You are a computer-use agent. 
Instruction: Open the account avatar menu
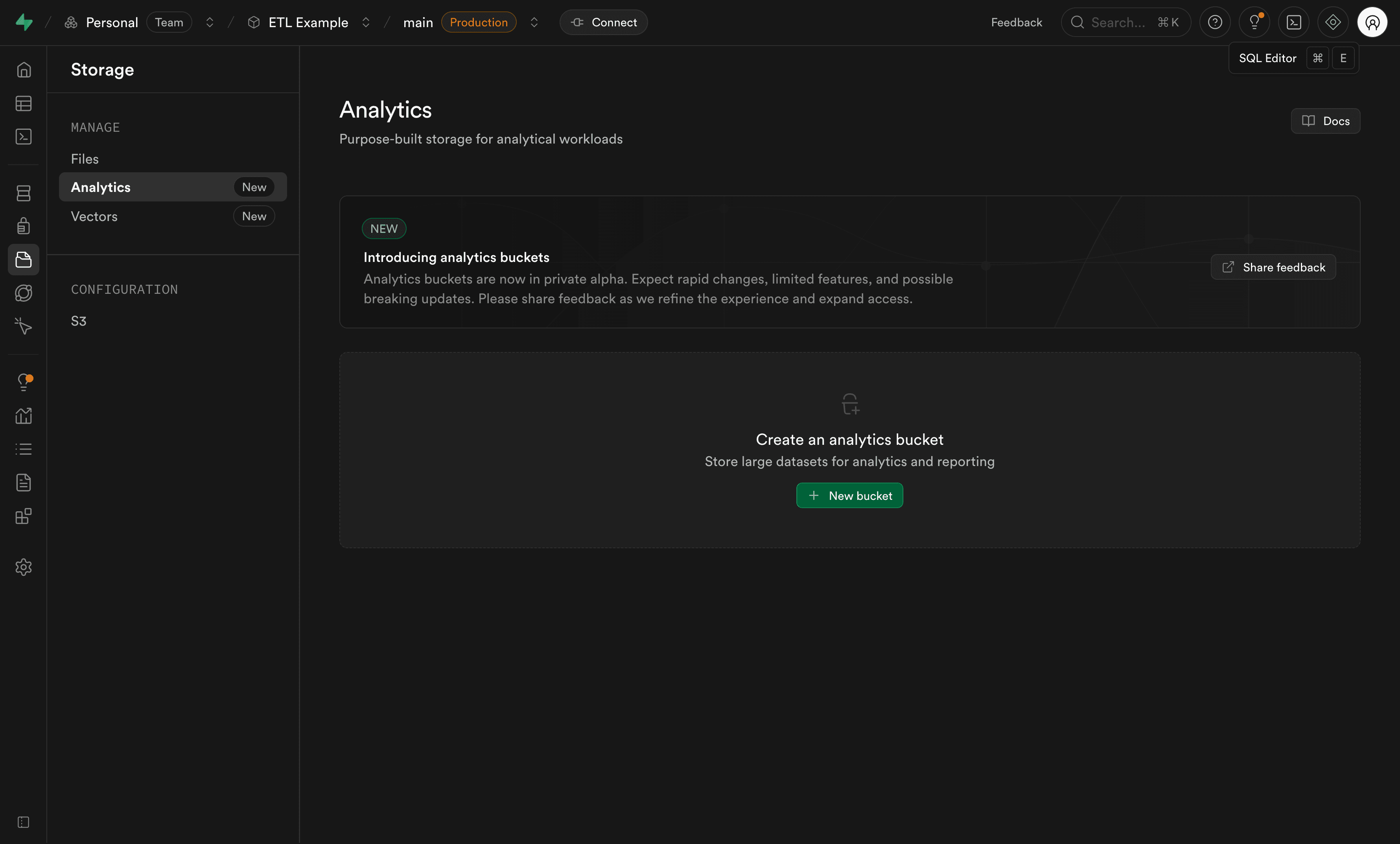(1373, 22)
